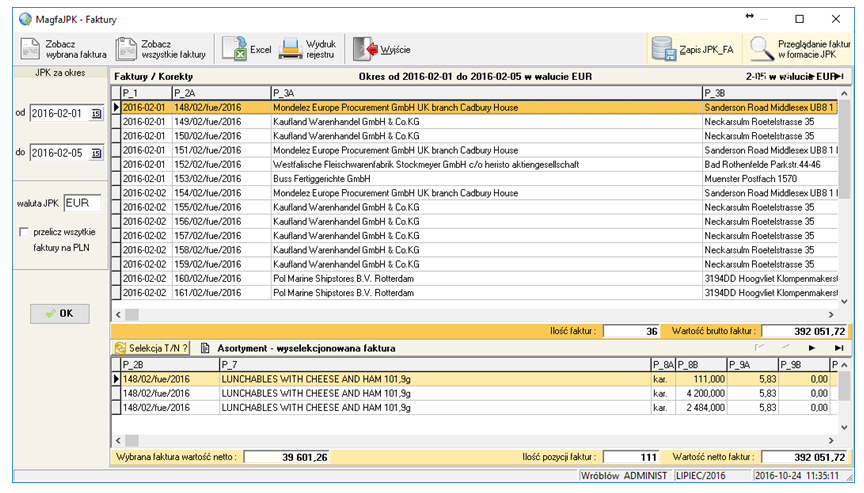Go to previous record in Asortyment navigator
This screenshot has height=493, width=864.
point(786,348)
